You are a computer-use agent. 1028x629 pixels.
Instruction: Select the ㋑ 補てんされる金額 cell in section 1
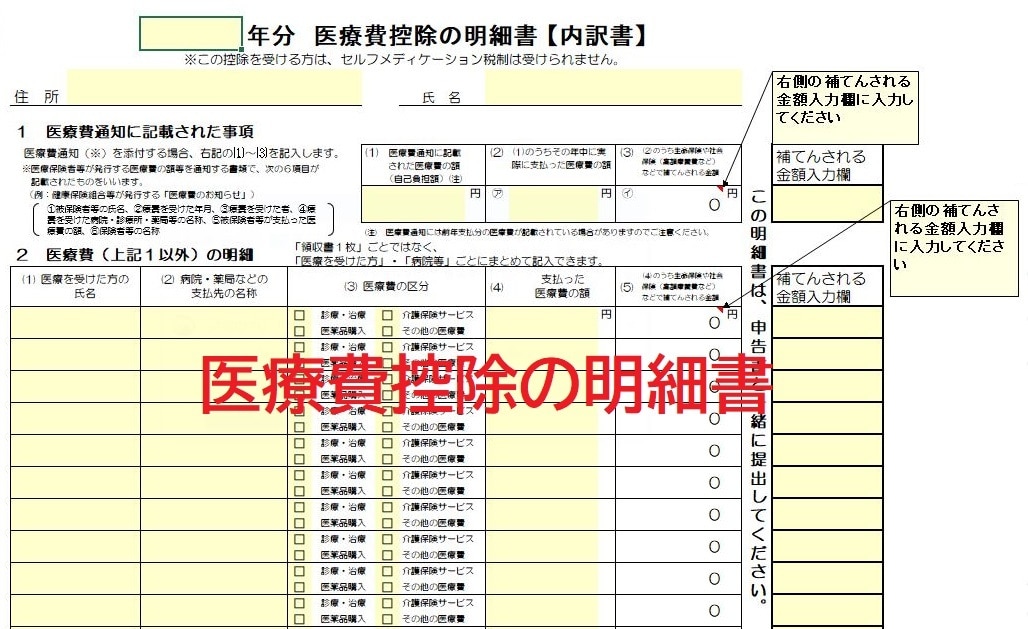(x=679, y=204)
